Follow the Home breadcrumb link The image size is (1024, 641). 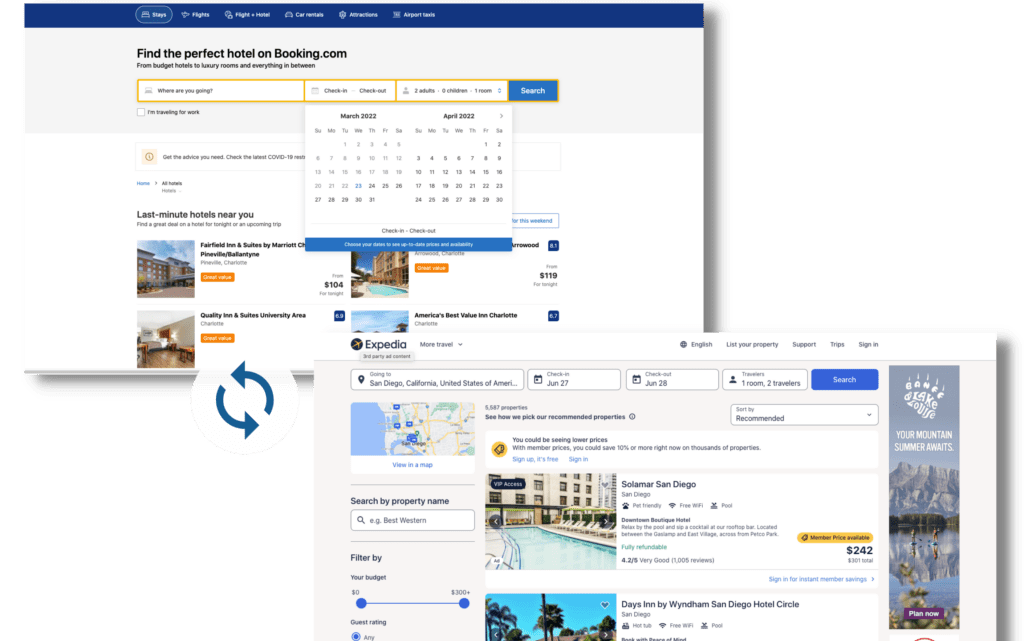(x=143, y=183)
